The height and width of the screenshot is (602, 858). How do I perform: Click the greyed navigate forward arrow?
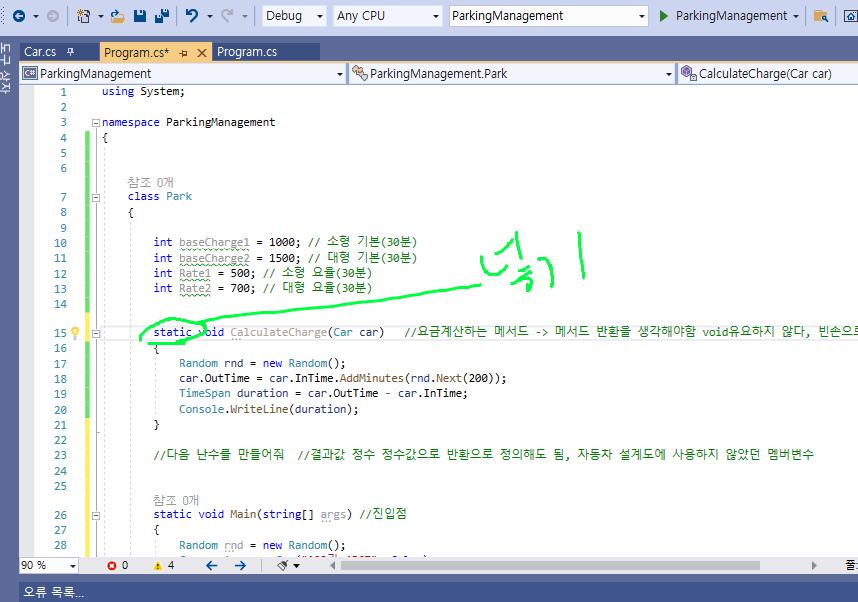[53, 16]
